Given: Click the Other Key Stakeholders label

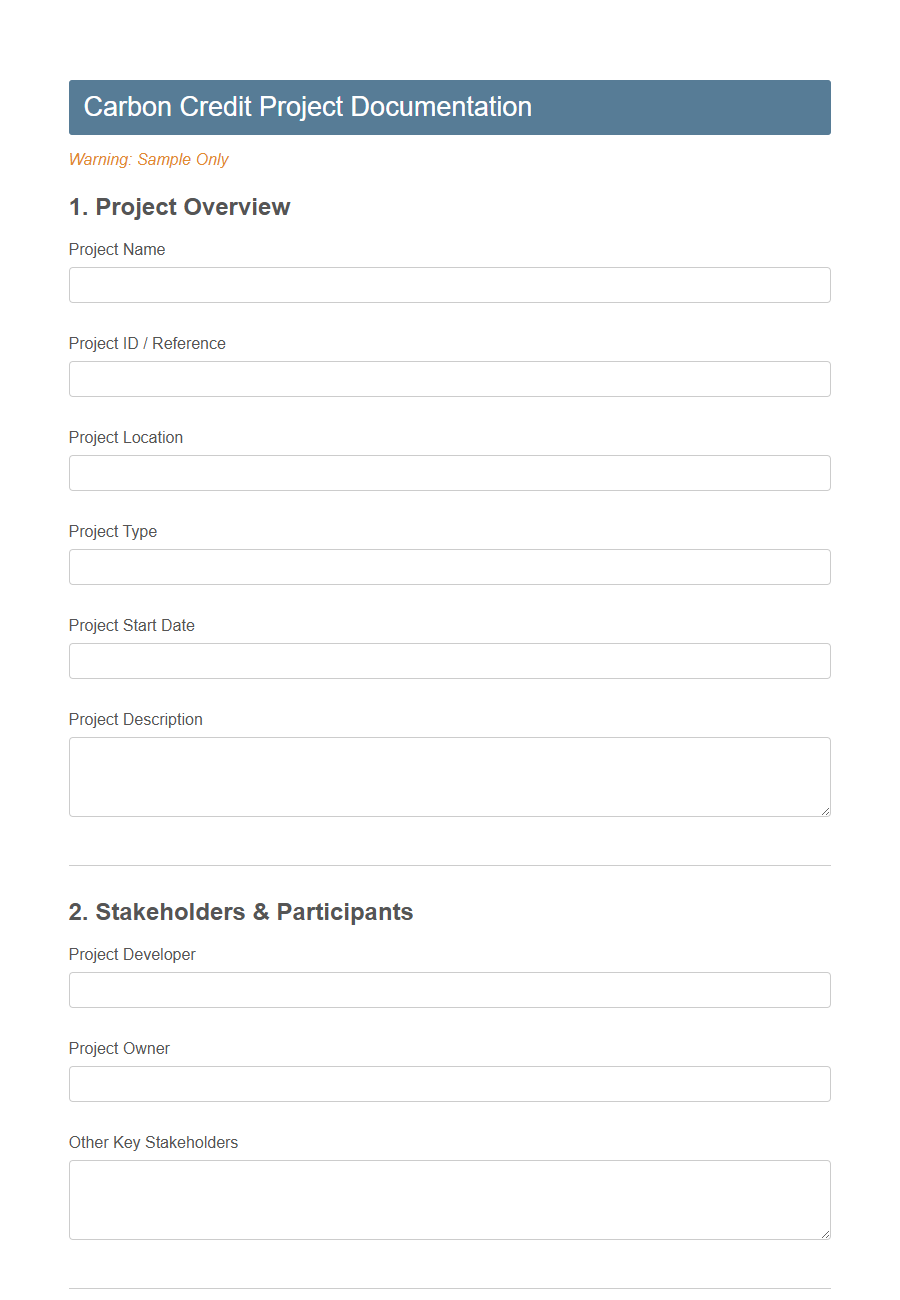Looking at the screenshot, I should tap(153, 1142).
